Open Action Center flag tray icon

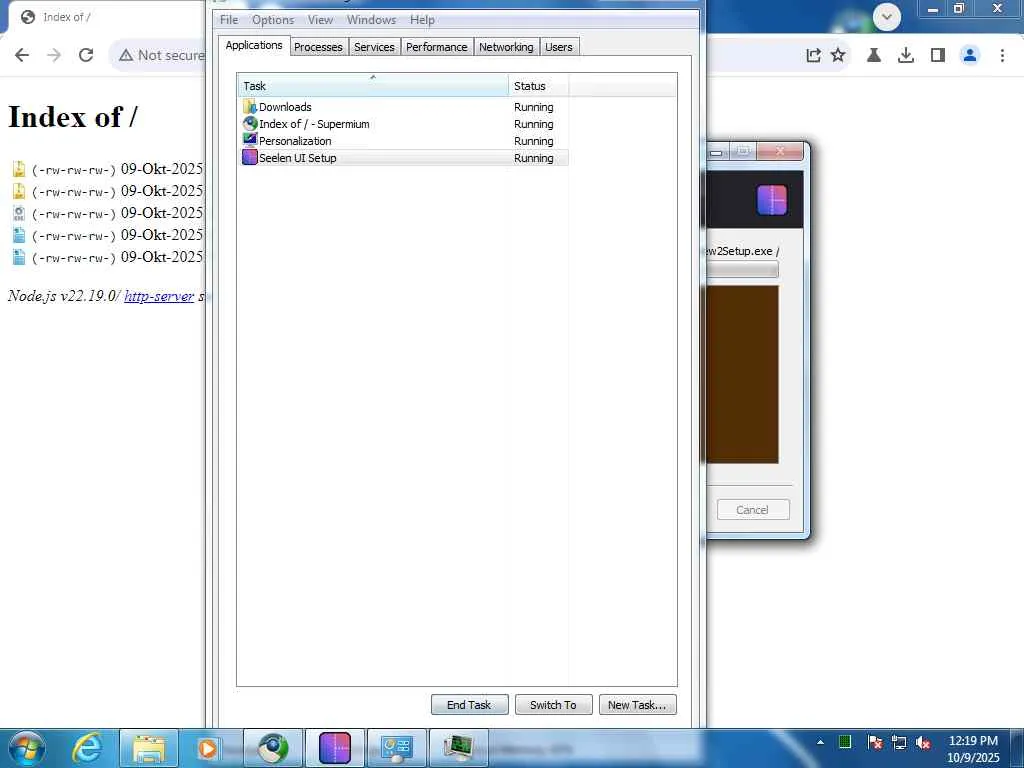[x=875, y=743]
